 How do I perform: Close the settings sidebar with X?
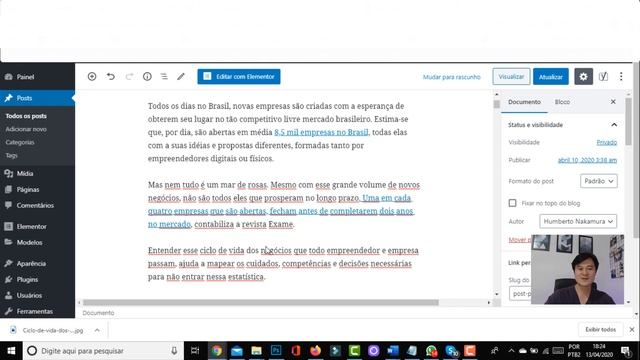[x=613, y=102]
